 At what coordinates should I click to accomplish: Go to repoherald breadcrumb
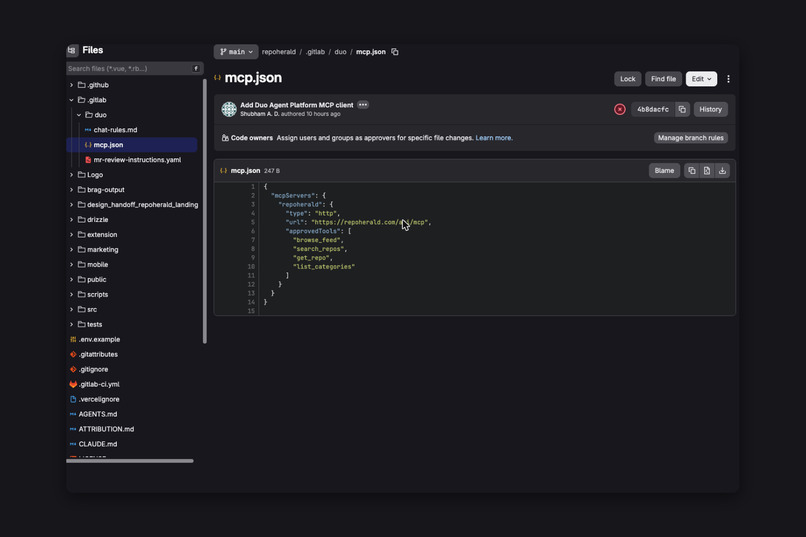279,52
